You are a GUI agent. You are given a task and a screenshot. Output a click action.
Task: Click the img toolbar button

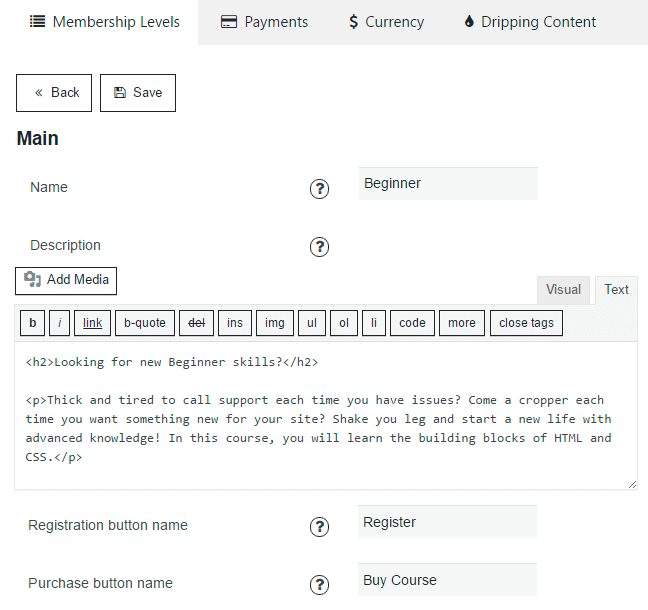click(275, 323)
